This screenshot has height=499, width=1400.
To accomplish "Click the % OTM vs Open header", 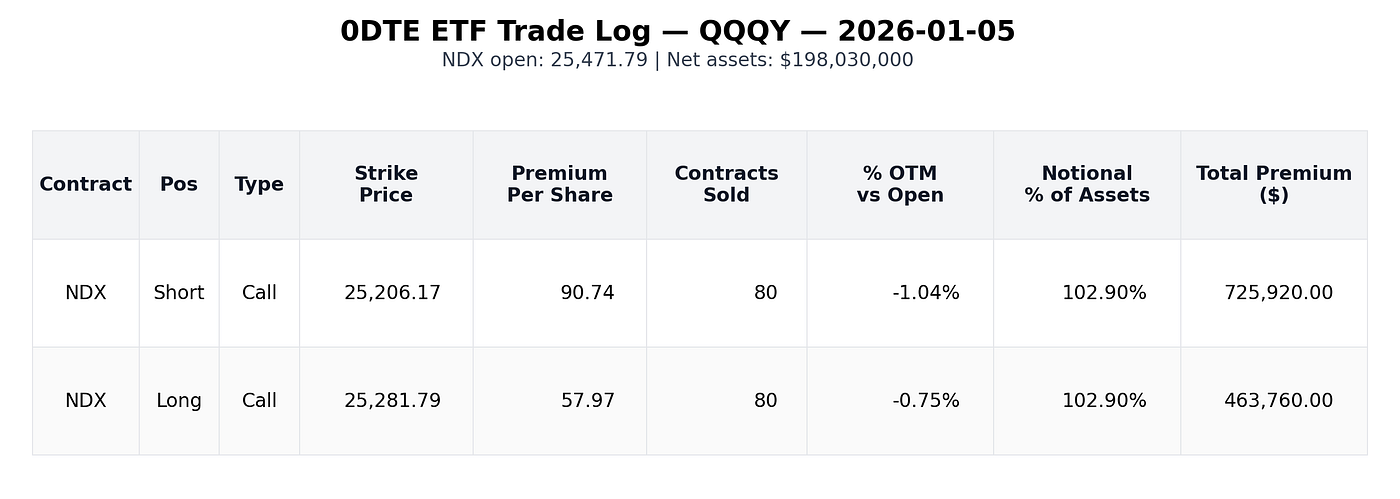I will coord(900,185).
